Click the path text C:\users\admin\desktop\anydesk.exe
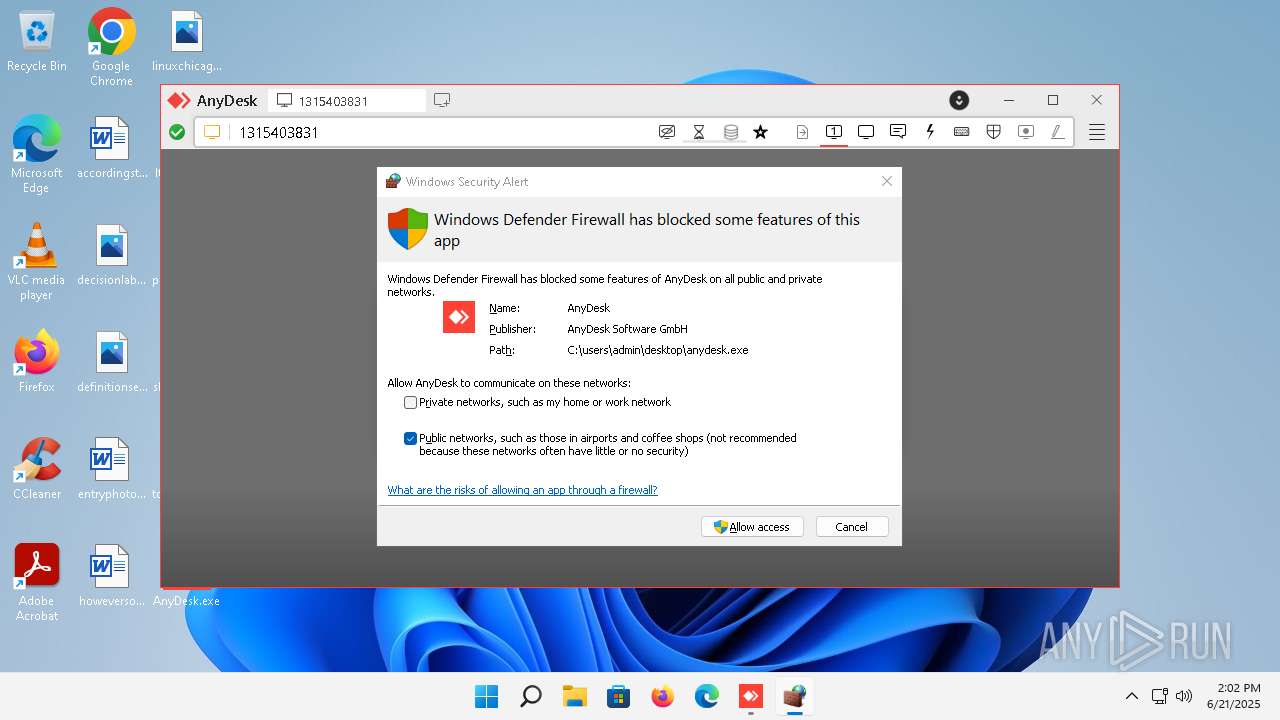Viewport: 1280px width, 720px height. coord(657,350)
